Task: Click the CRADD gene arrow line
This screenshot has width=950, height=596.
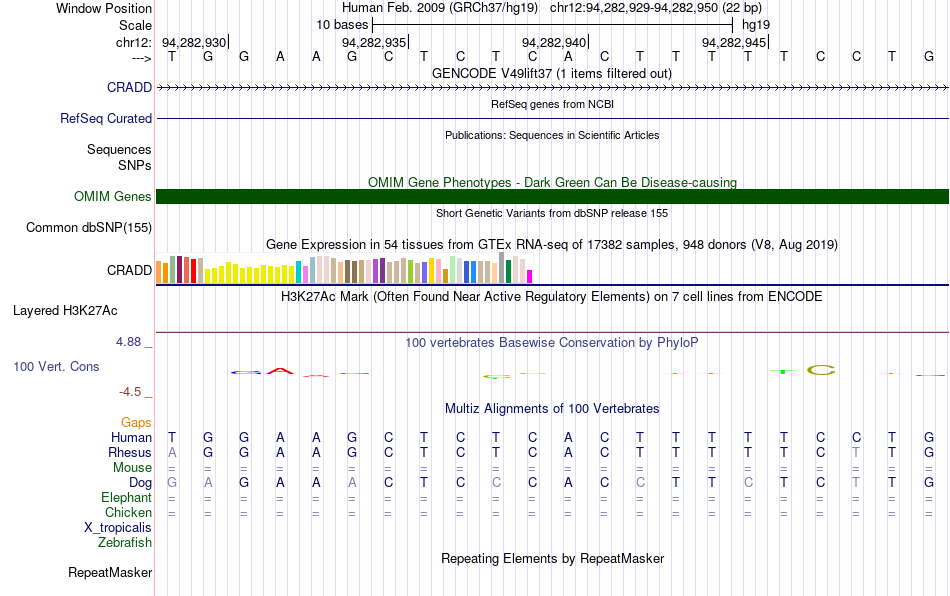Action: 552,88
